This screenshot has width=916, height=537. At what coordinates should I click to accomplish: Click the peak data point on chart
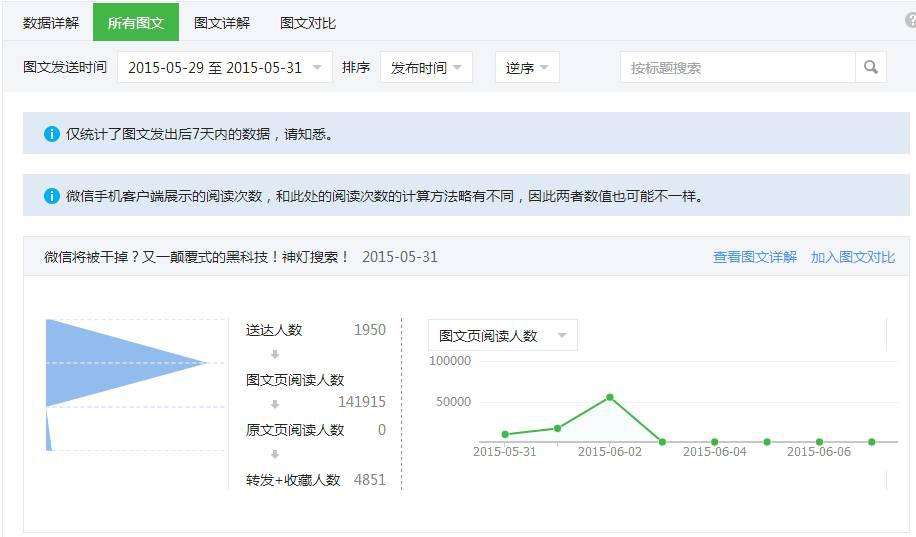(x=610, y=397)
